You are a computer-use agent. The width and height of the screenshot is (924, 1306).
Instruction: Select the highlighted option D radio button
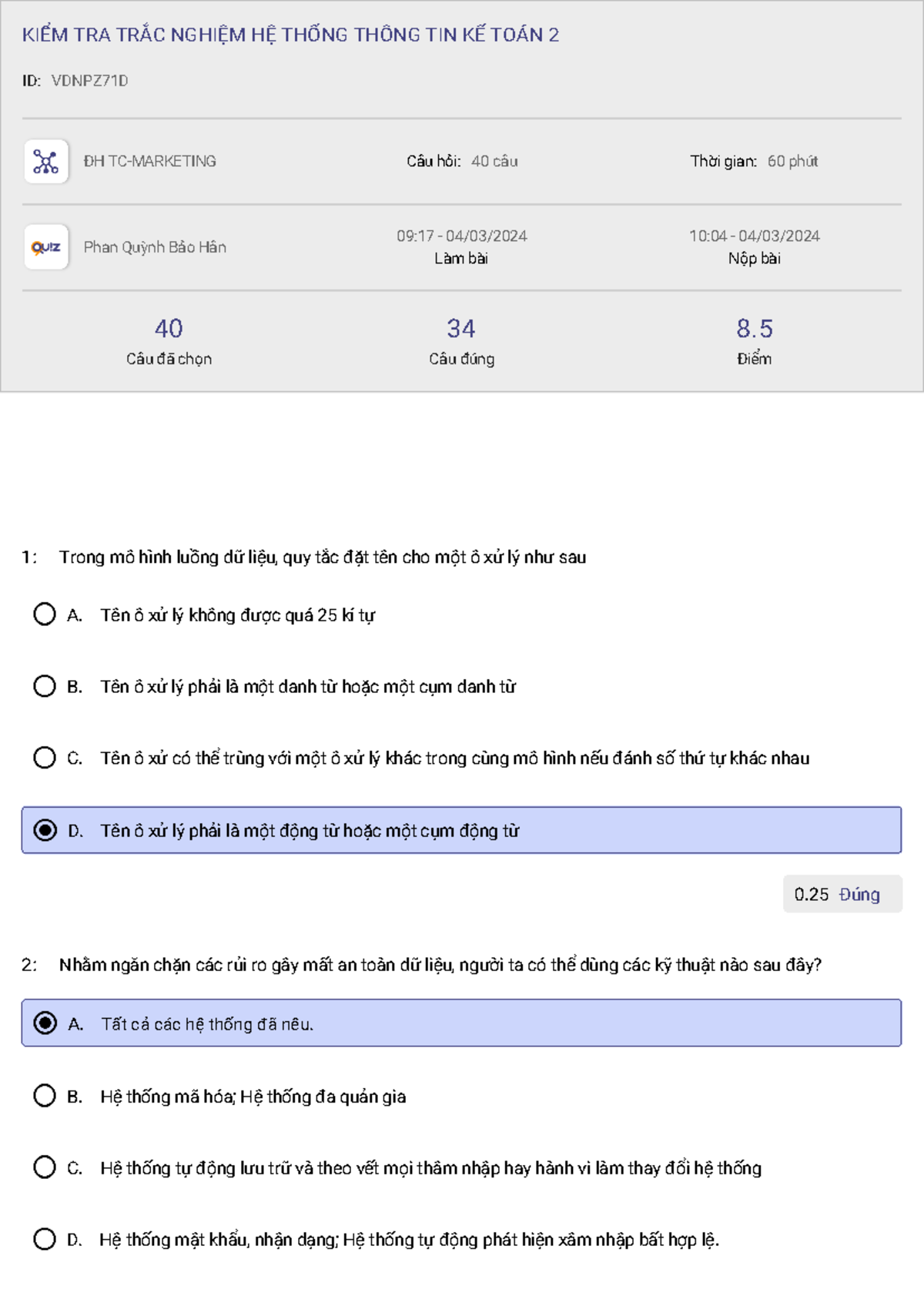[45, 830]
